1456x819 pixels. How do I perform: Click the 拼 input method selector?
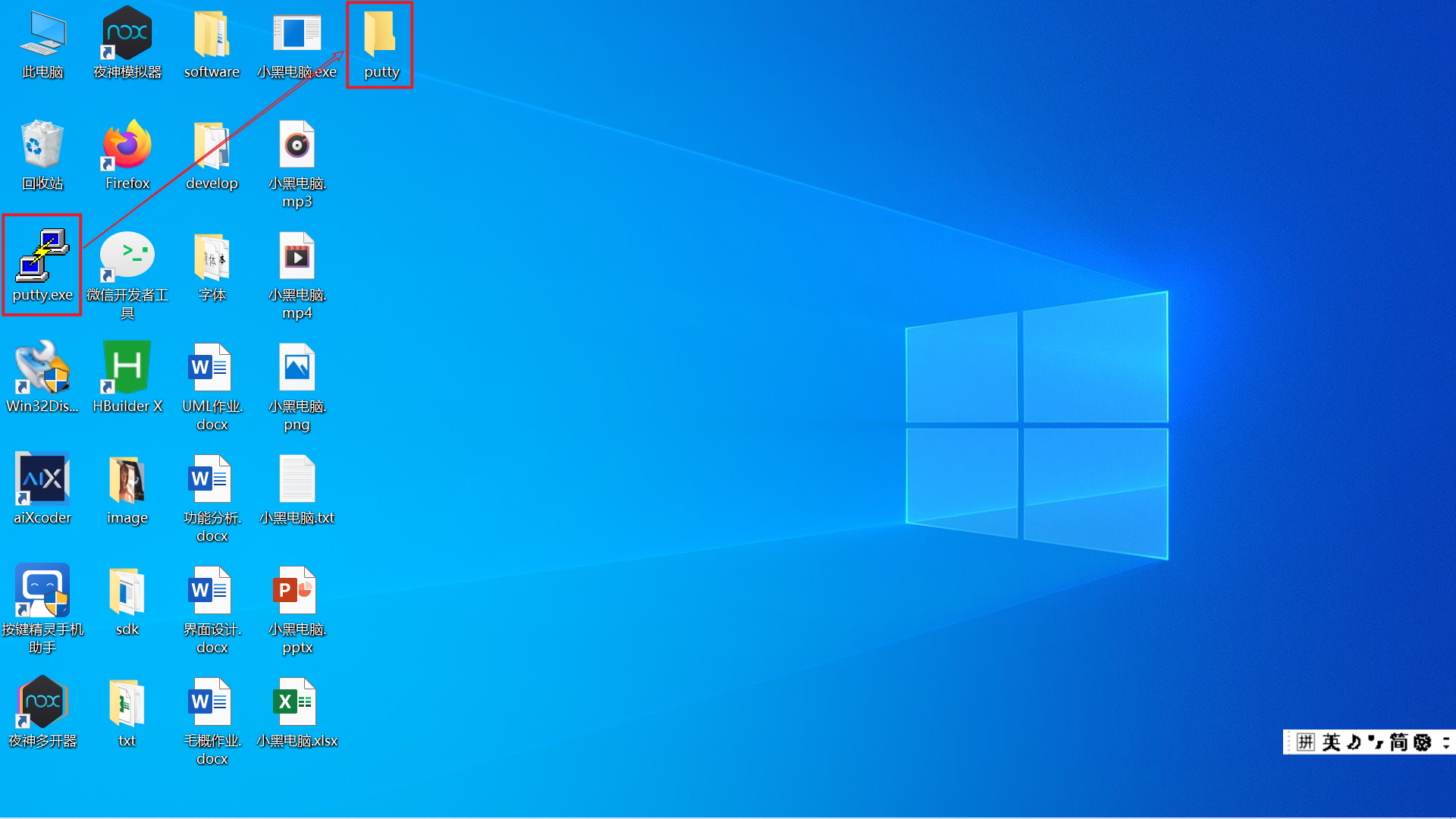(x=1305, y=742)
